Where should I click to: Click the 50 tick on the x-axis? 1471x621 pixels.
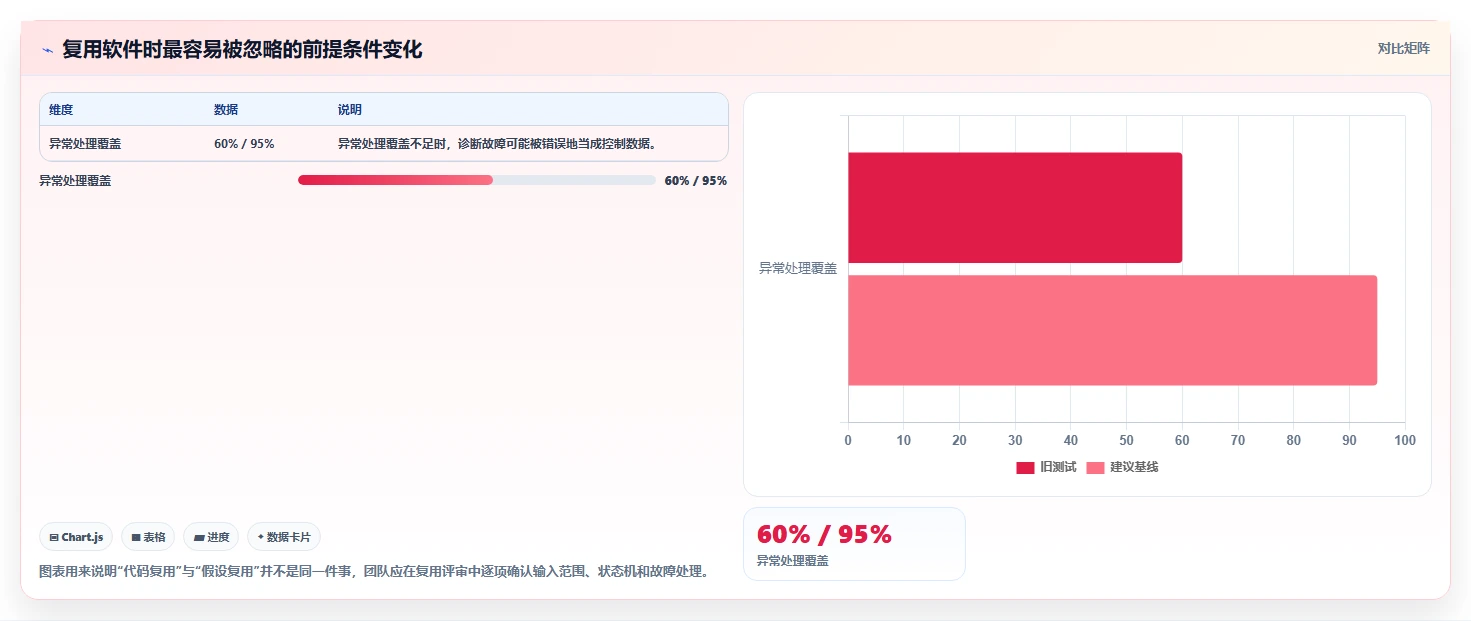click(1126, 441)
